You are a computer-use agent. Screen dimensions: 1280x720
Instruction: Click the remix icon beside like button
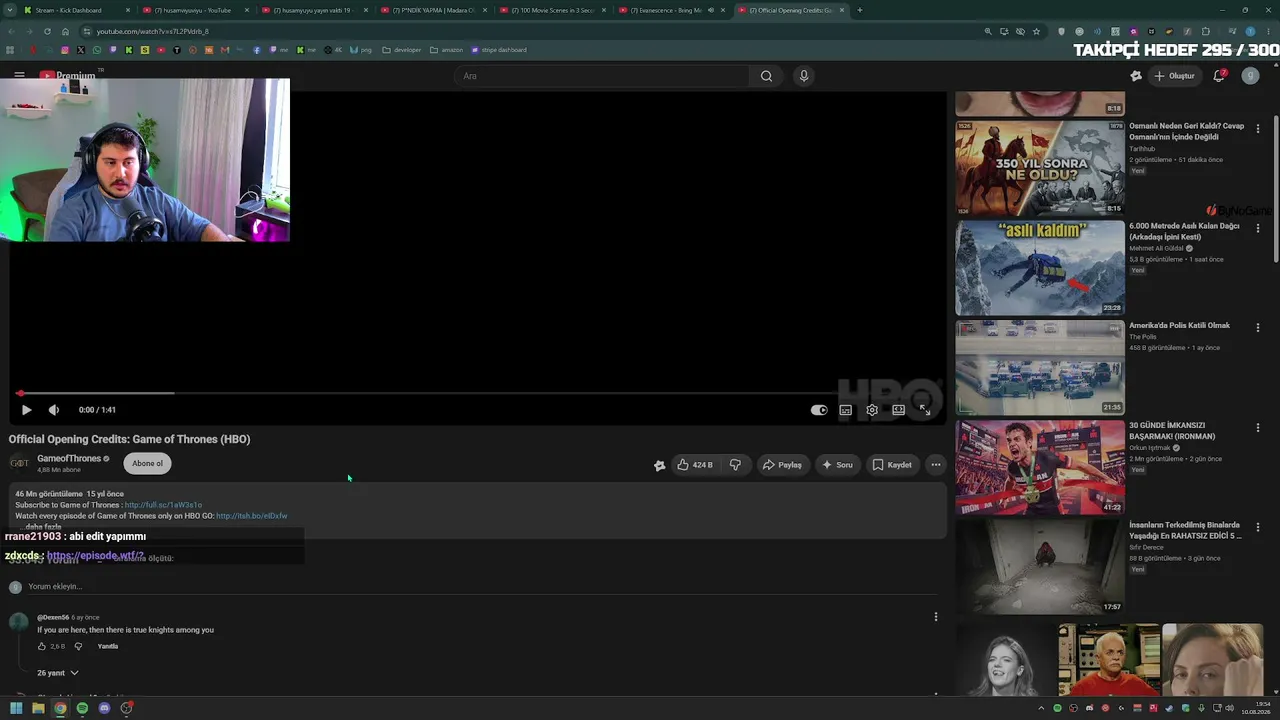659,465
